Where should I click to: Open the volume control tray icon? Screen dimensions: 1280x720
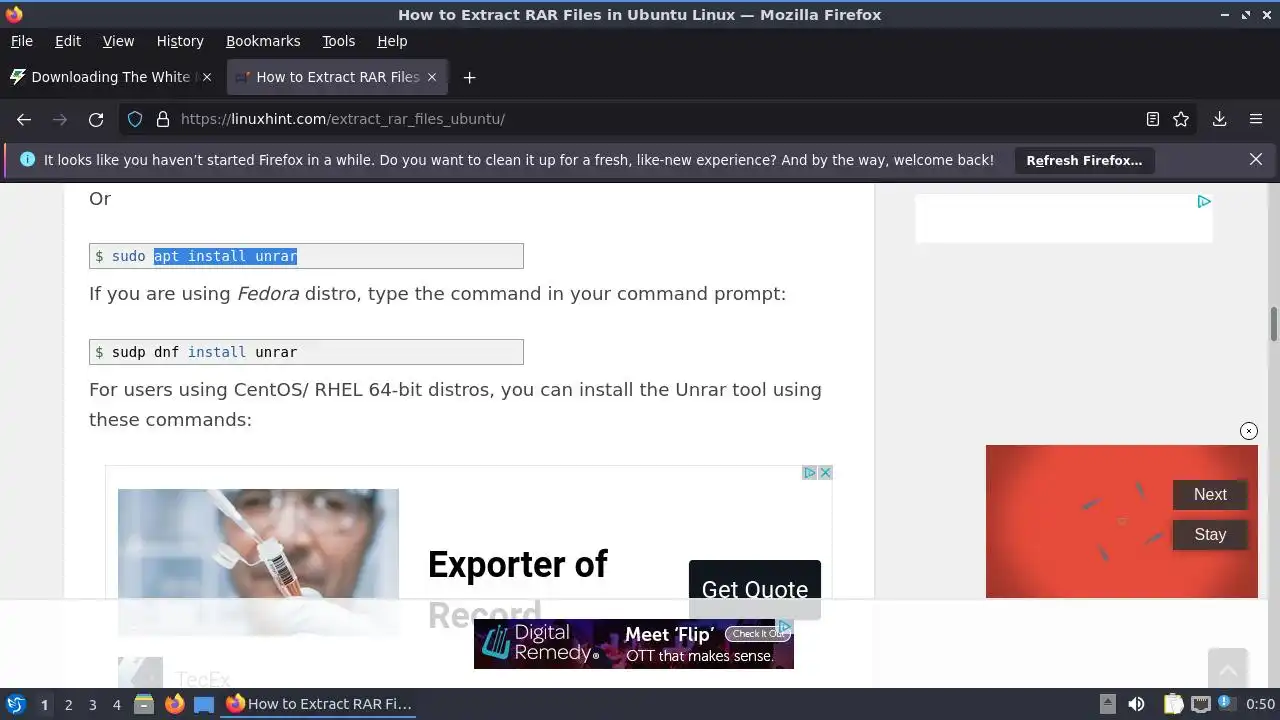pyautogui.click(x=1136, y=704)
